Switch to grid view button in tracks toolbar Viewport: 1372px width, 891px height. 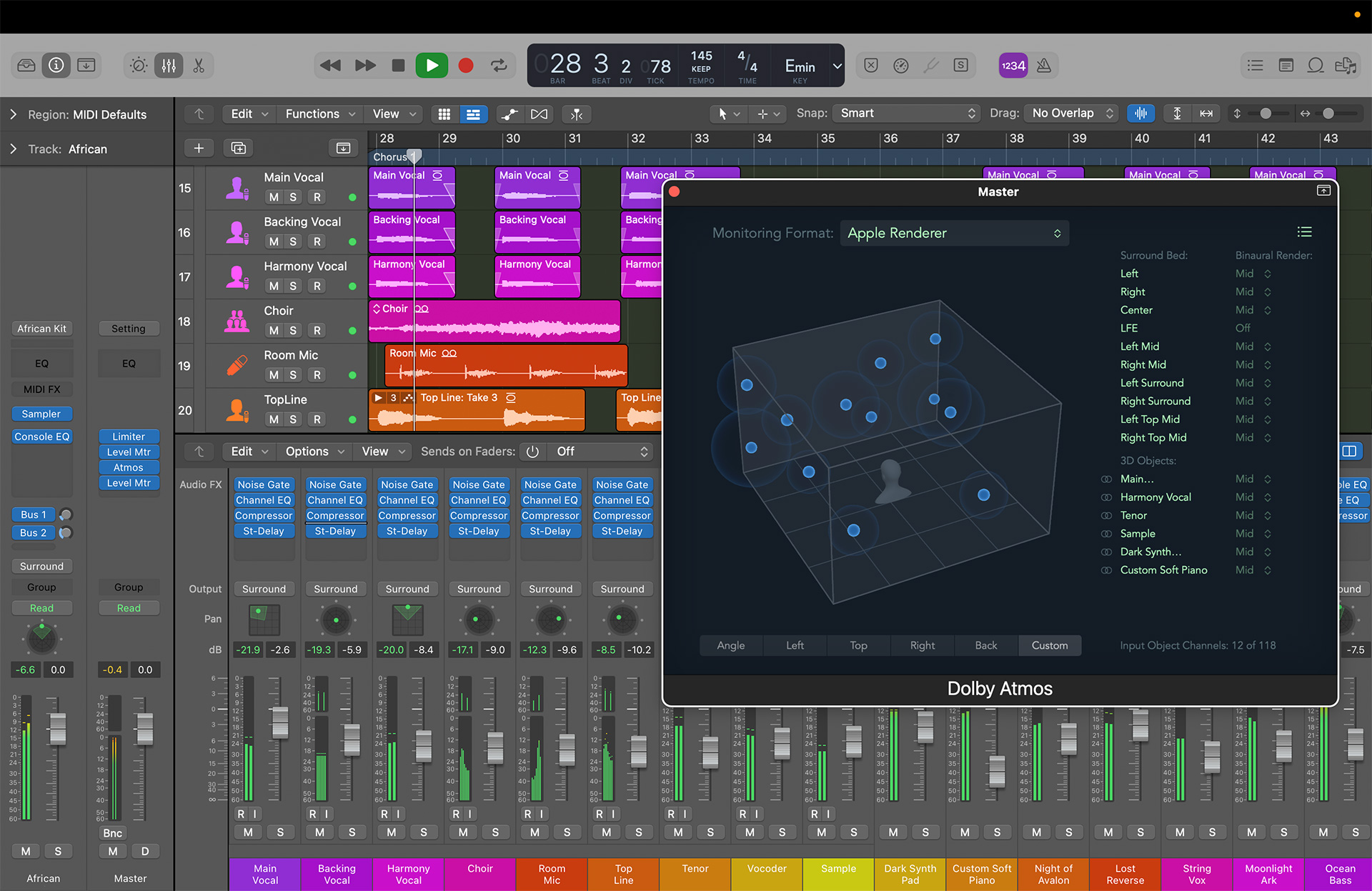pos(444,114)
